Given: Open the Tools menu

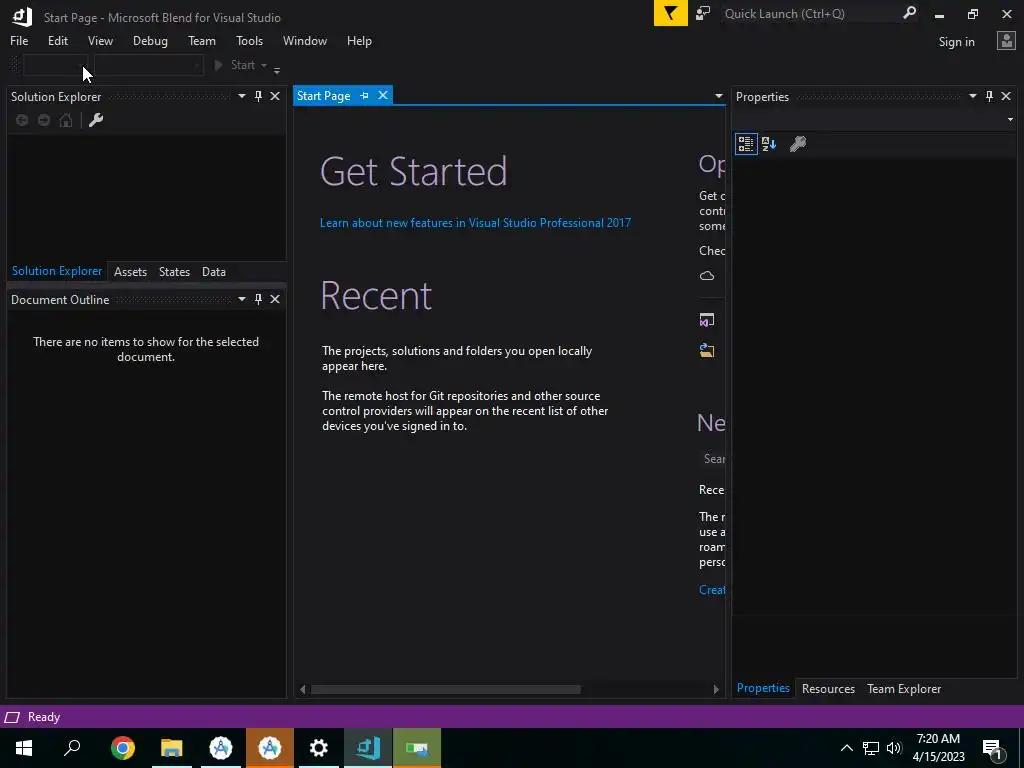Looking at the screenshot, I should pyautogui.click(x=249, y=41).
